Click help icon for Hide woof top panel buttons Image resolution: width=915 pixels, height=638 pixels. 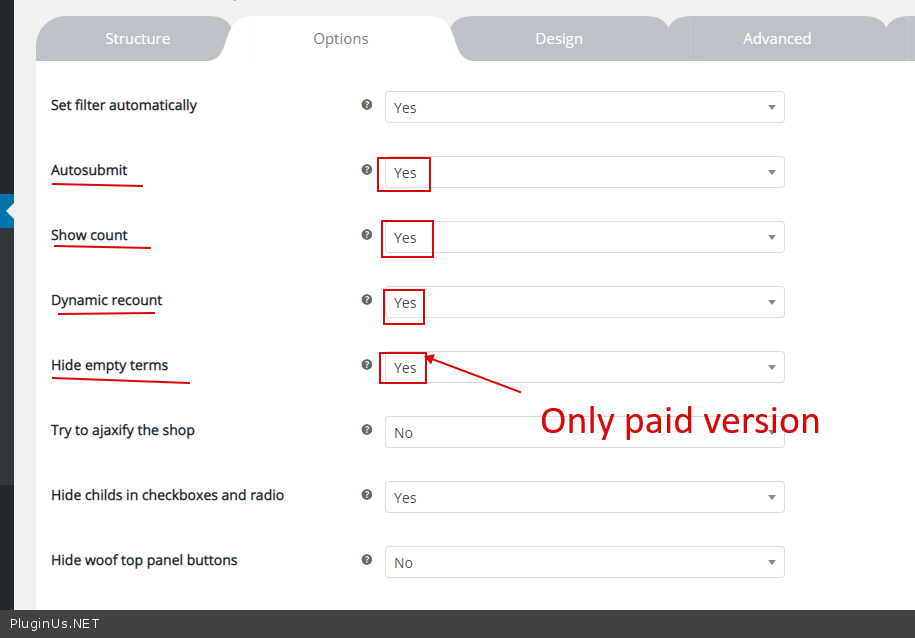367,560
